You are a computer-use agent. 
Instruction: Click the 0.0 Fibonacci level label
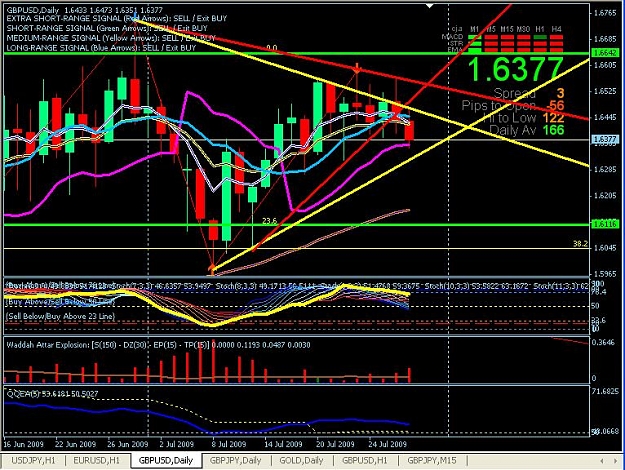point(271,48)
